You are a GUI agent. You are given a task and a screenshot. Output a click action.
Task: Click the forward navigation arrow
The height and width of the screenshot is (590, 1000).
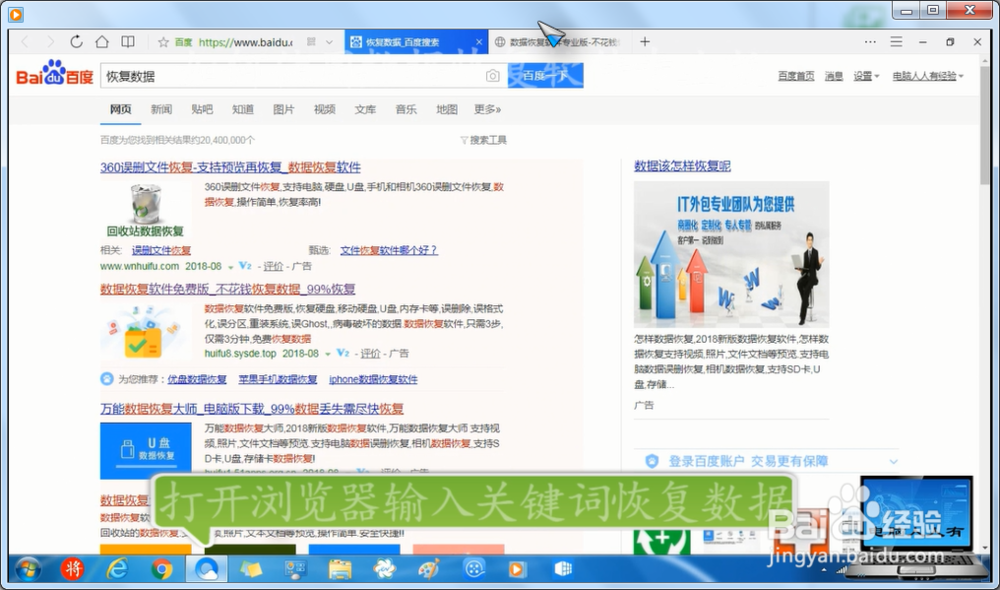[50, 41]
